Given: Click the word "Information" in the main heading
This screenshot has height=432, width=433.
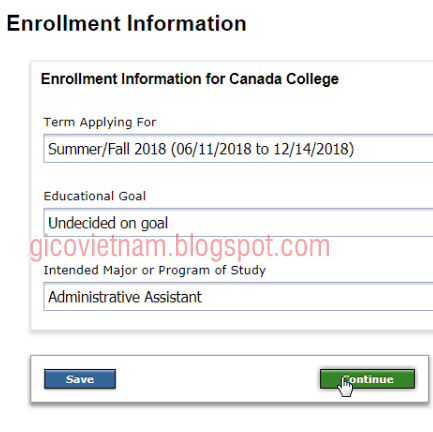Looking at the screenshot, I should click(x=187, y=24).
